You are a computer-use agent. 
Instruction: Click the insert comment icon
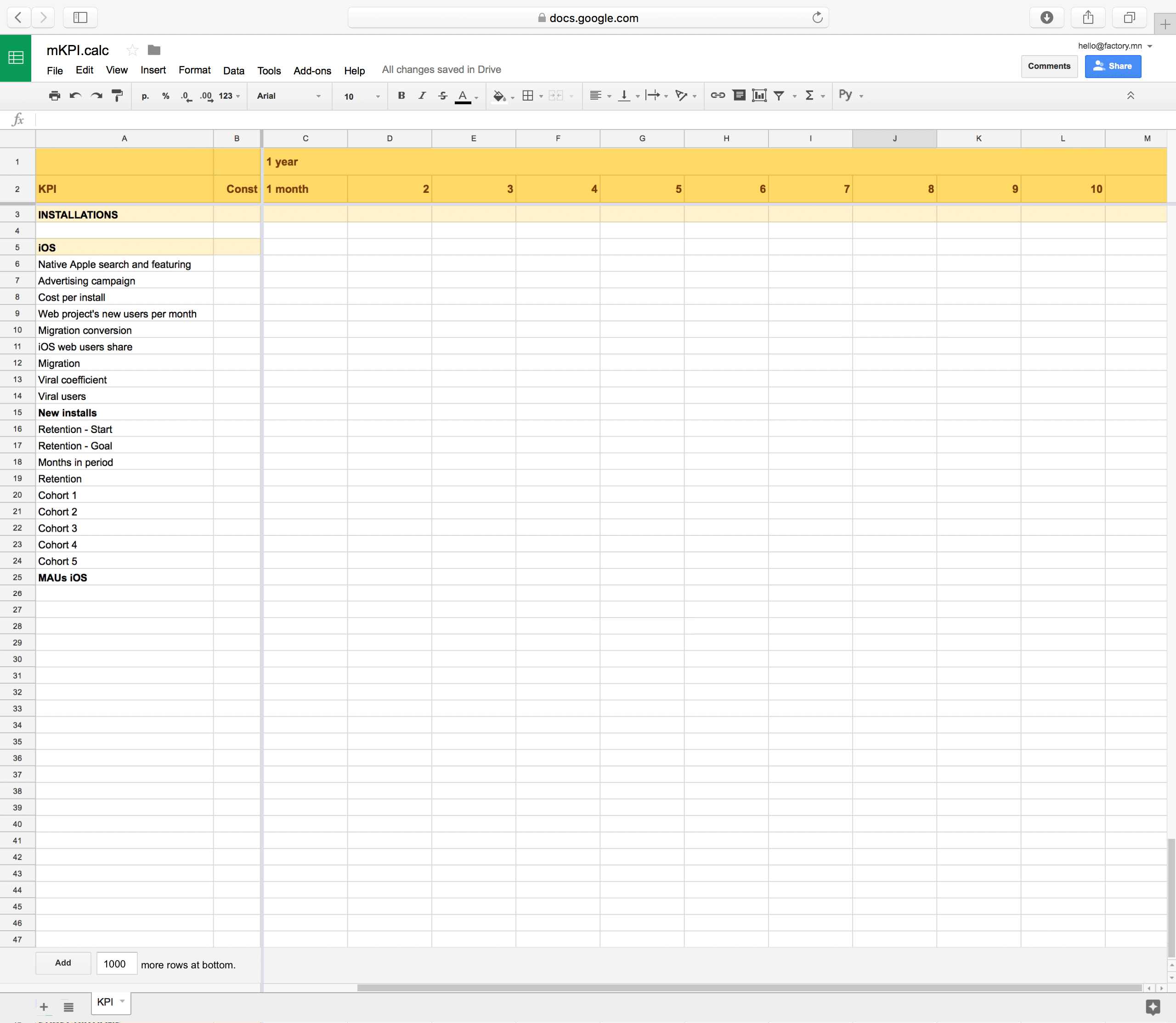[x=739, y=96]
